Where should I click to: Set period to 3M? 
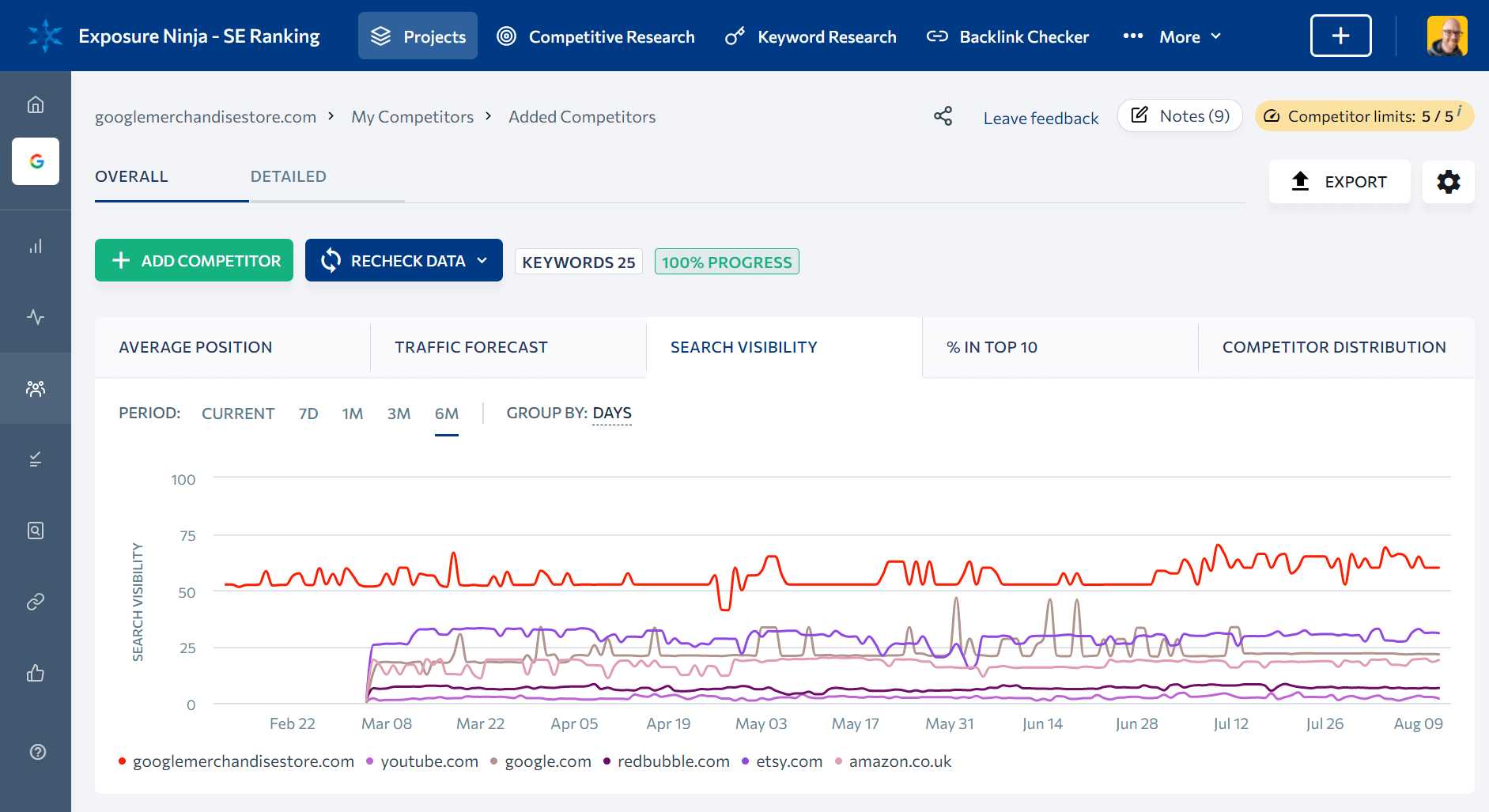[x=399, y=414]
